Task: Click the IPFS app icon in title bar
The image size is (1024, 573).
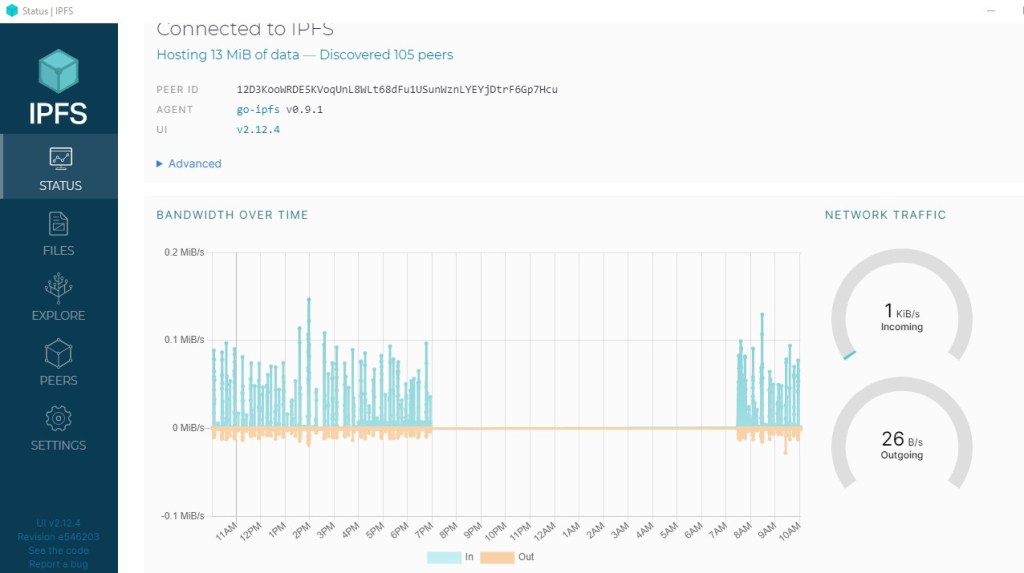Action: coord(12,11)
